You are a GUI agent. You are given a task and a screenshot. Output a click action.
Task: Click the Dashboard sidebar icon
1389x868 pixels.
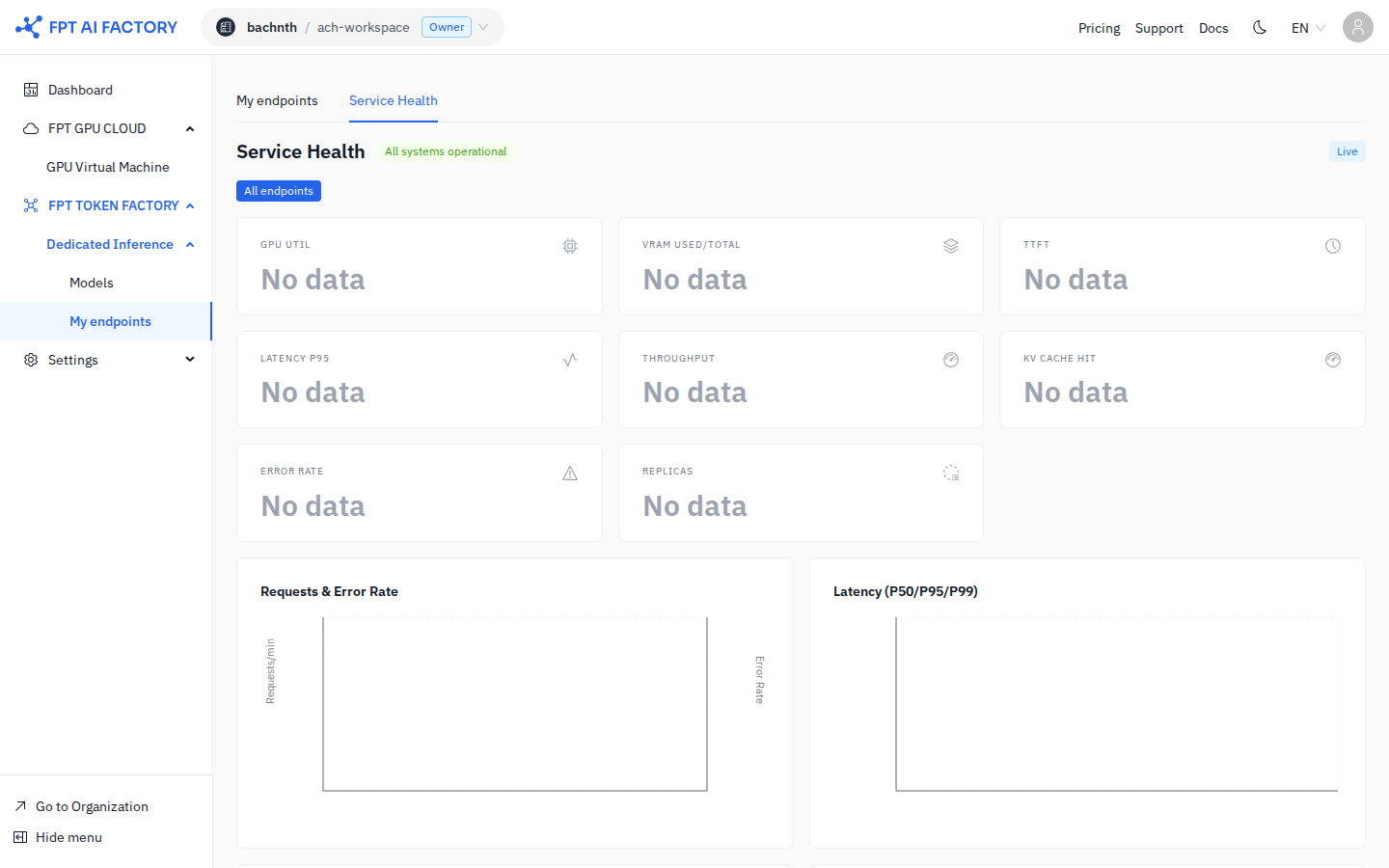(31, 90)
